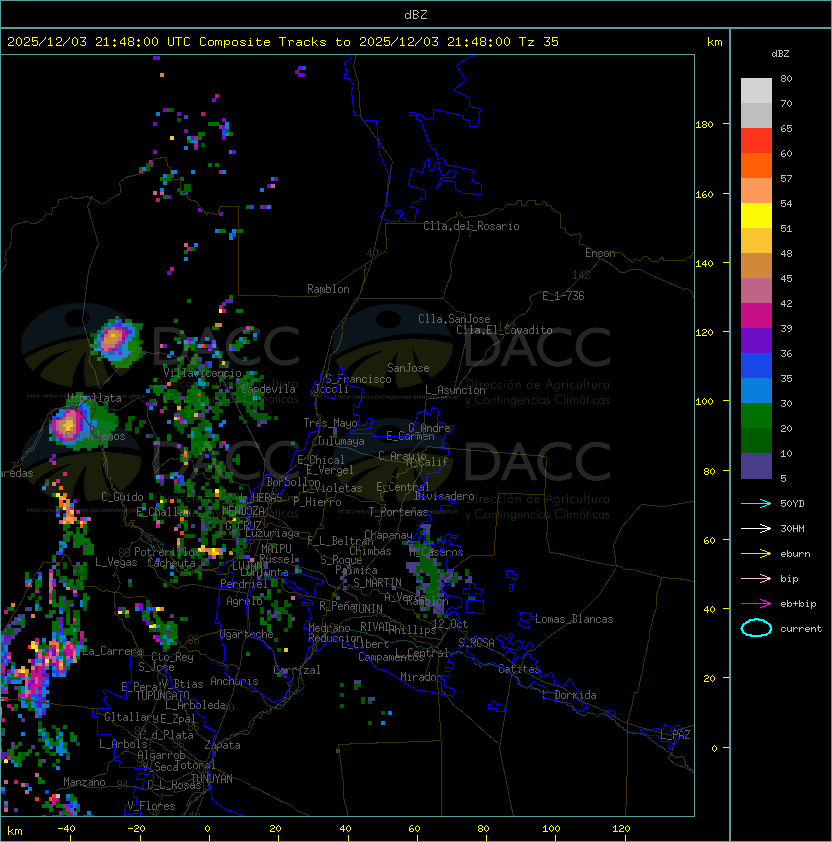Click the 'km' label at top right
The width and height of the screenshot is (832, 842).
coord(714,42)
